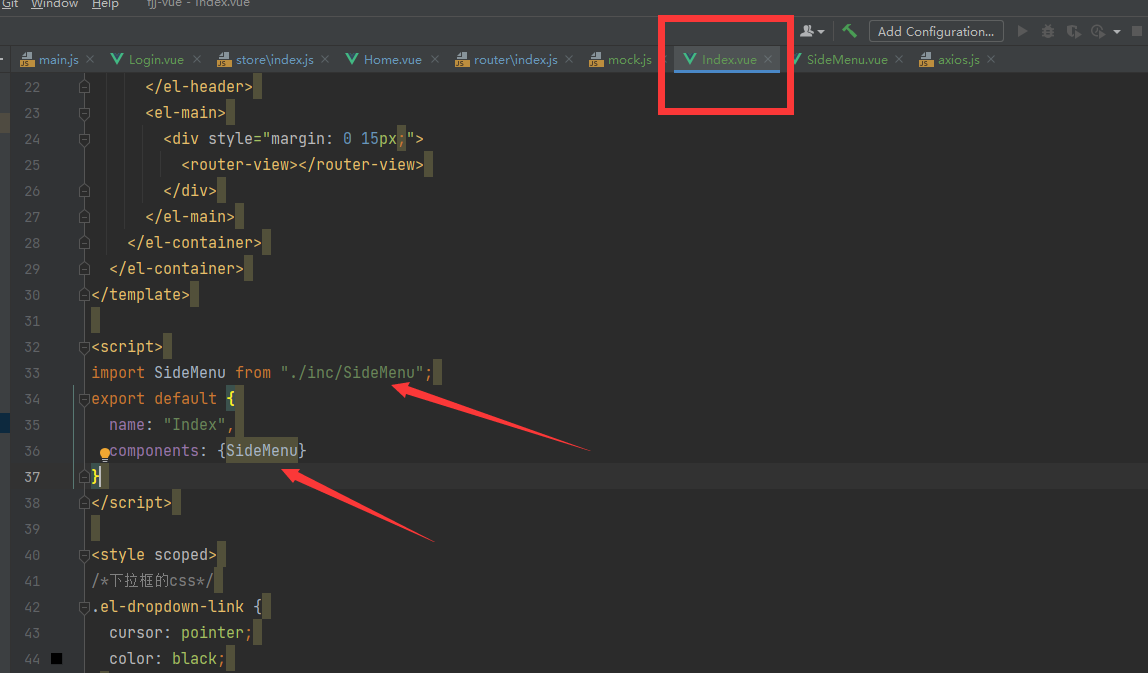Click the Profiler run icon
This screenshot has width=1148, height=673.
1097,31
